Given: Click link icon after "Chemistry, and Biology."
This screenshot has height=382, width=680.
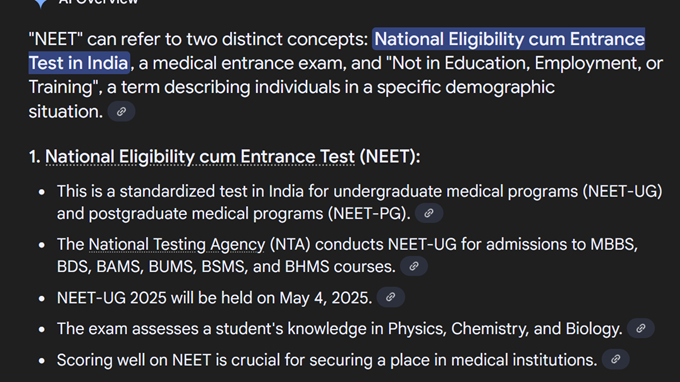Looking at the screenshot, I should [641, 329].
